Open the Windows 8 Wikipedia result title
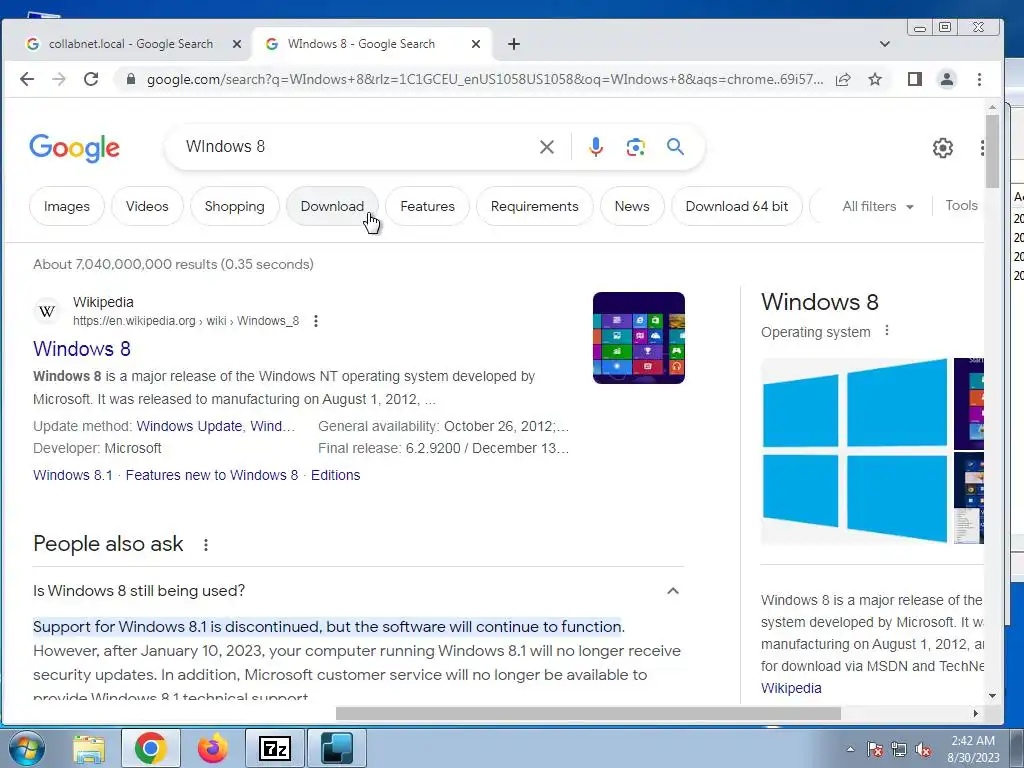This screenshot has height=768, width=1024. [x=82, y=349]
